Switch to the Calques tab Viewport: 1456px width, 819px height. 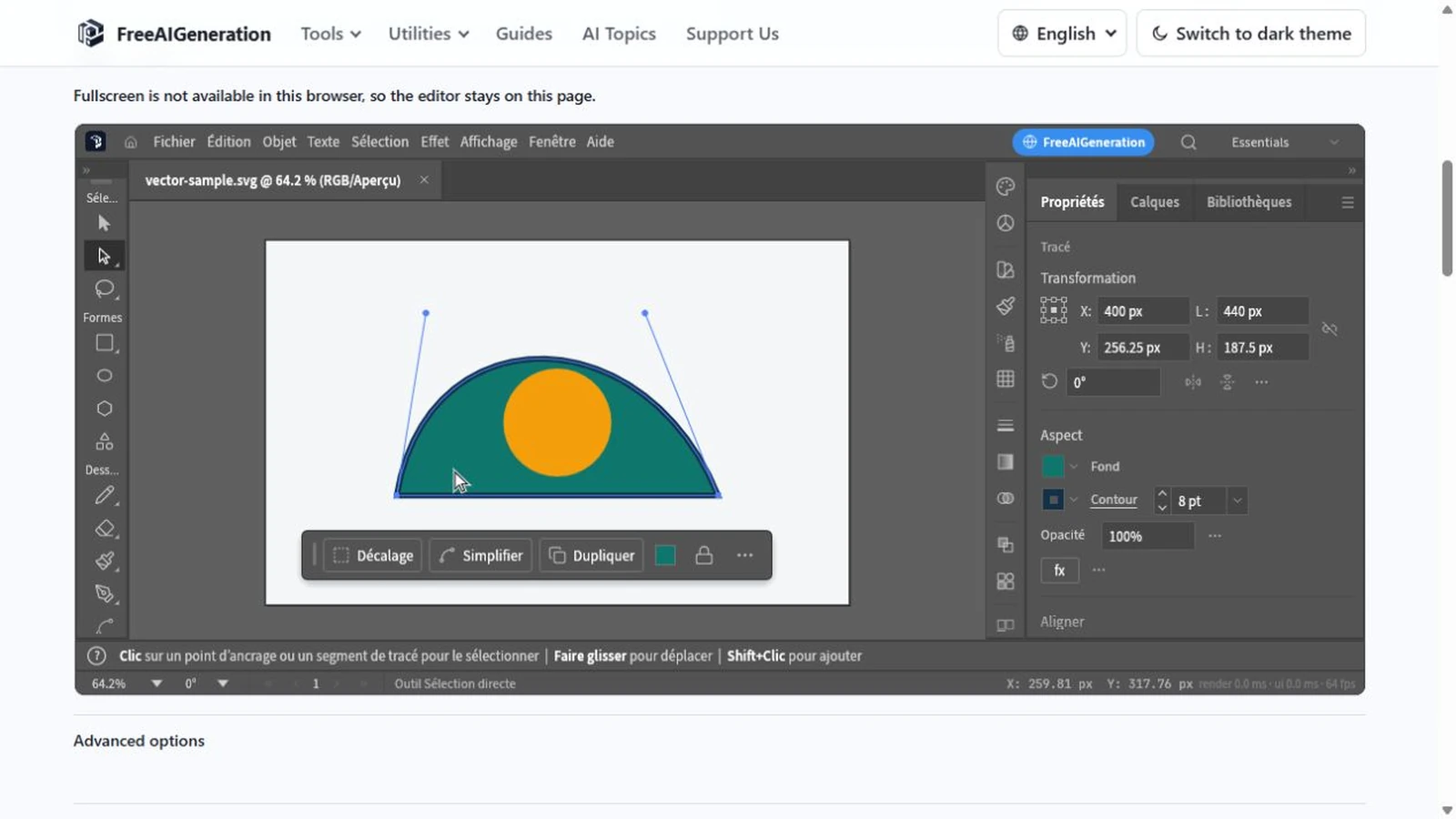pos(1155,202)
